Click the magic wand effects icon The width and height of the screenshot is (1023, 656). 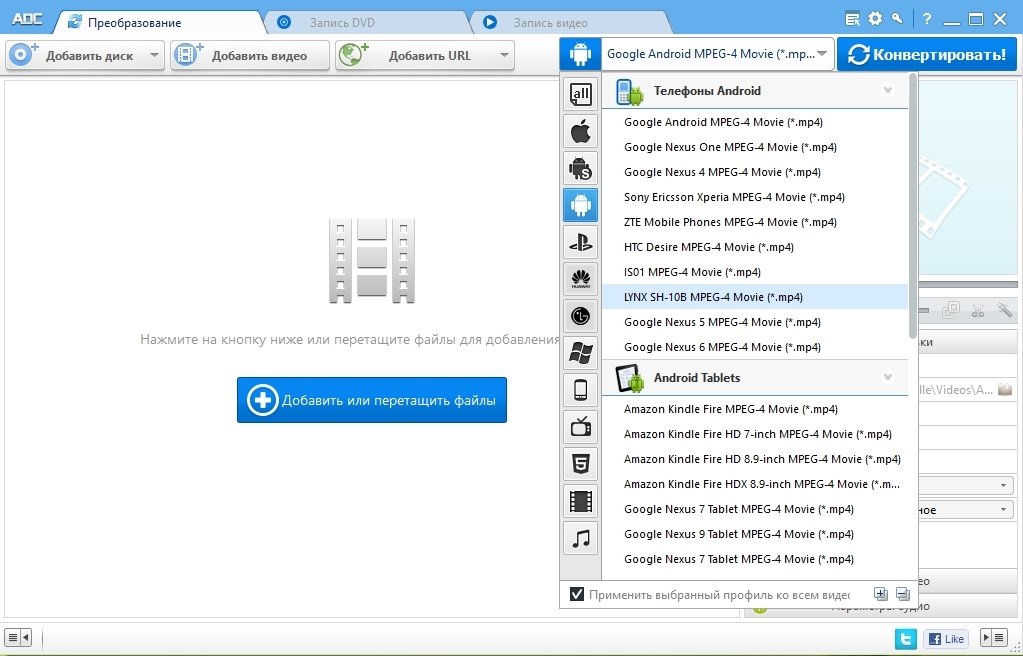click(1004, 310)
